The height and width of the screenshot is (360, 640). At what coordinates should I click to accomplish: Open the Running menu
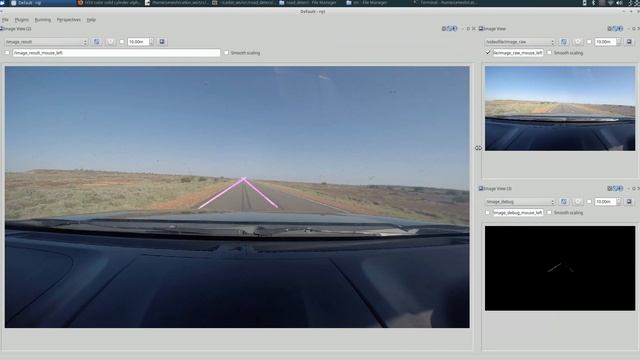coord(43,20)
